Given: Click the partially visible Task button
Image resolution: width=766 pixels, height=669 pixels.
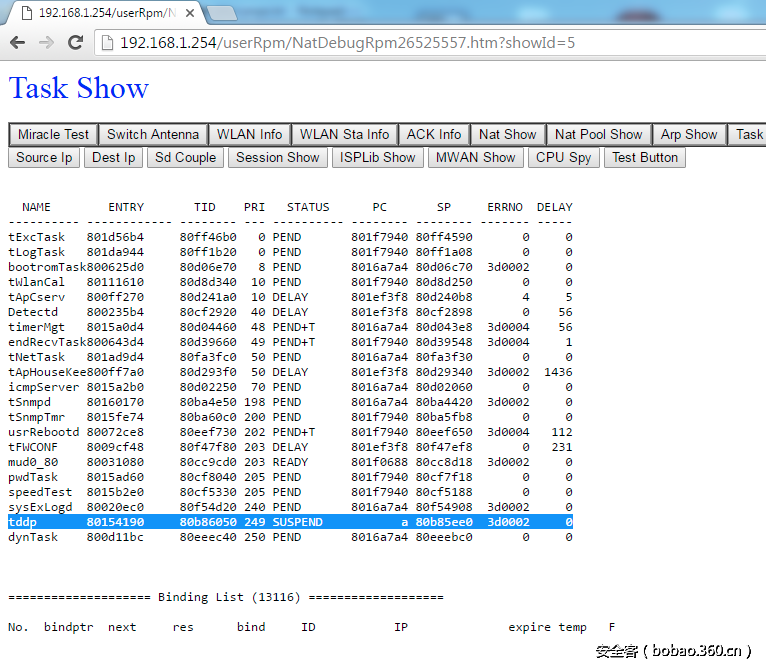Looking at the screenshot, I should point(747,134).
